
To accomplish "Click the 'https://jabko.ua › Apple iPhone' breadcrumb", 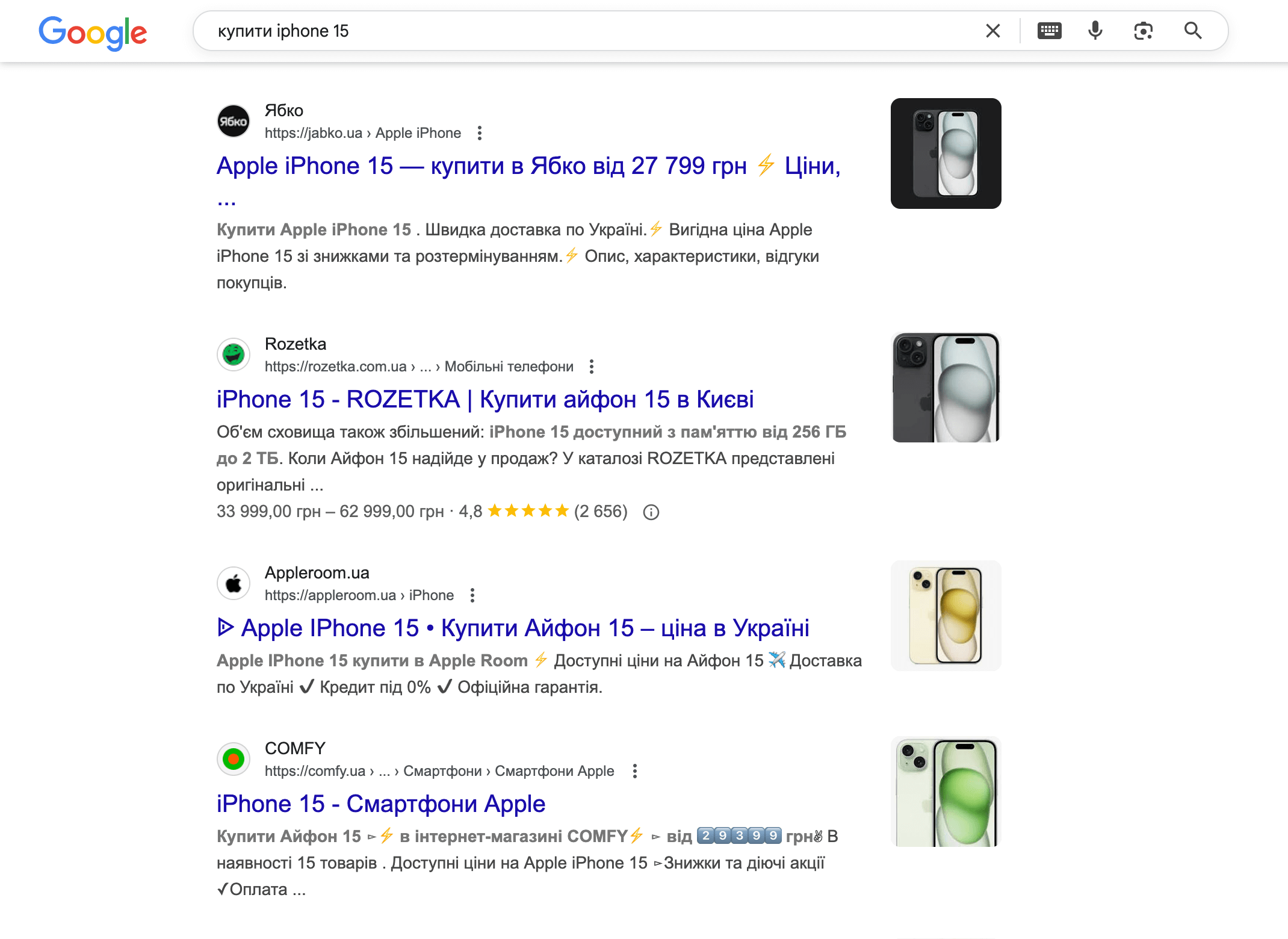I will click(x=363, y=133).
